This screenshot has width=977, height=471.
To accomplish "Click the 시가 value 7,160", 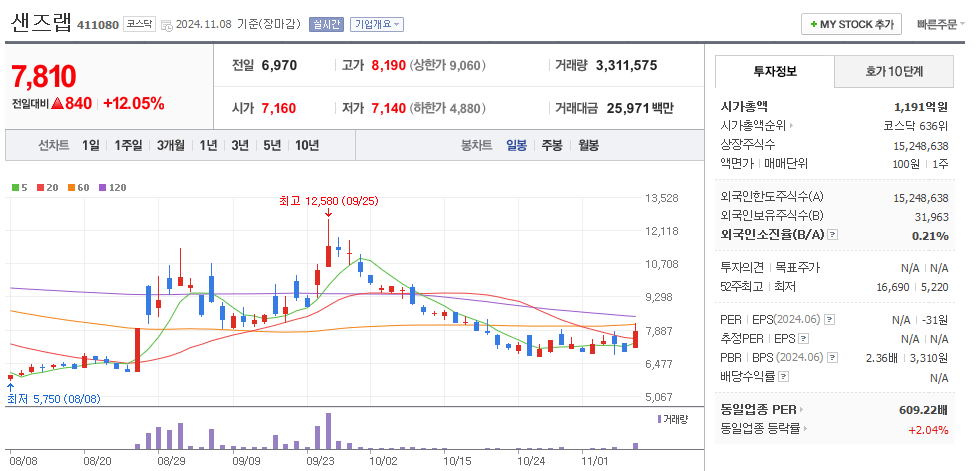I will pos(279,108).
